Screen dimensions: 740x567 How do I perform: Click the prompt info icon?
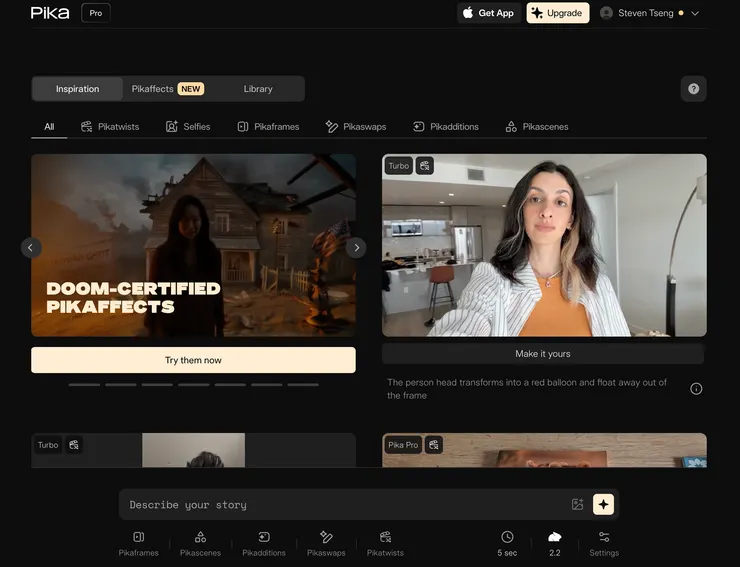click(x=696, y=389)
